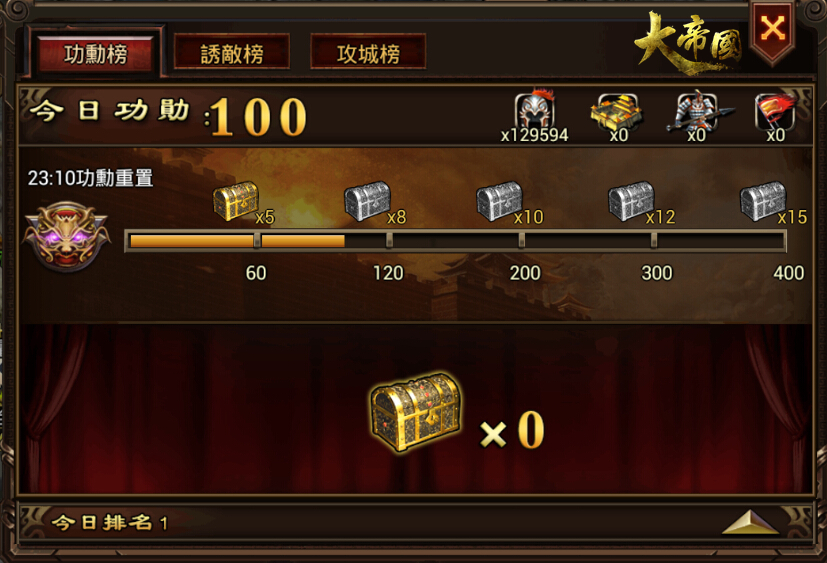Open the gold chest reward x5
The image size is (827, 563).
coord(236,201)
